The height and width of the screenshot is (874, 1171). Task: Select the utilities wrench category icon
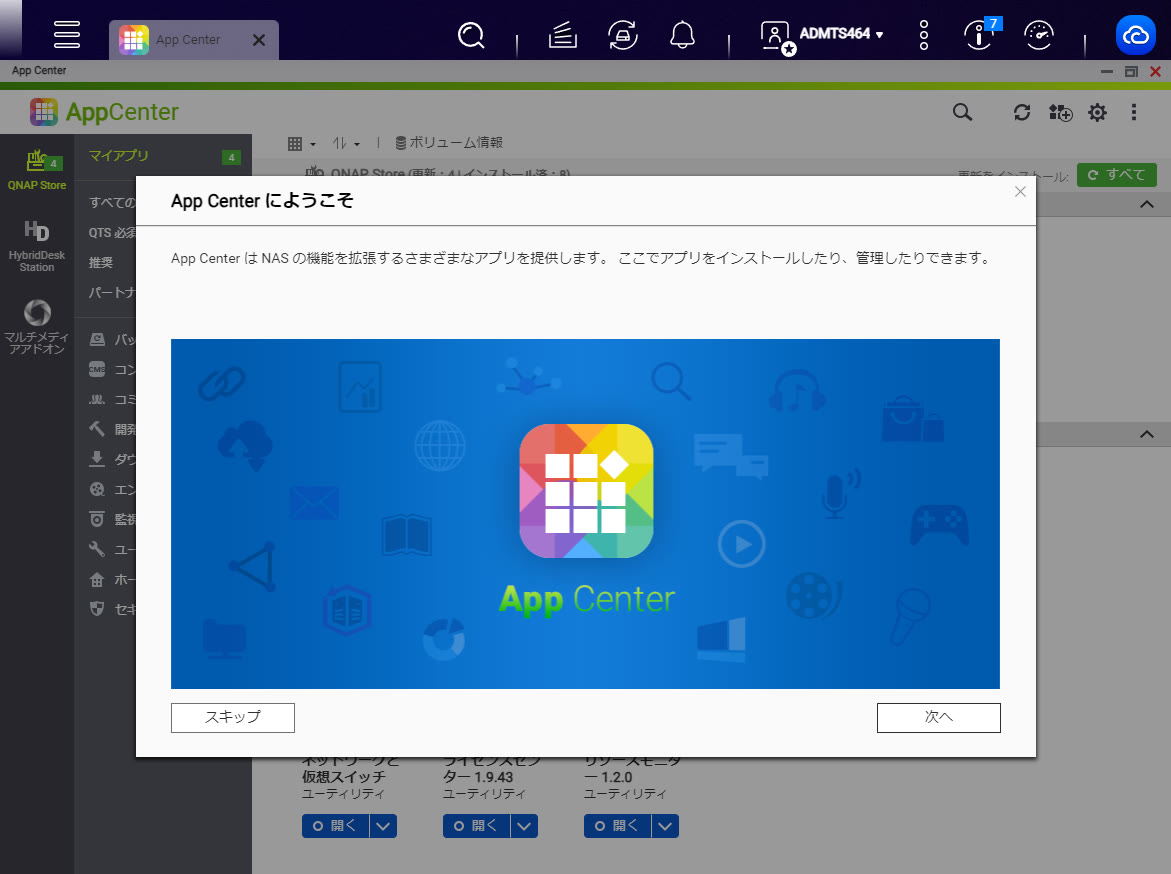coord(97,549)
